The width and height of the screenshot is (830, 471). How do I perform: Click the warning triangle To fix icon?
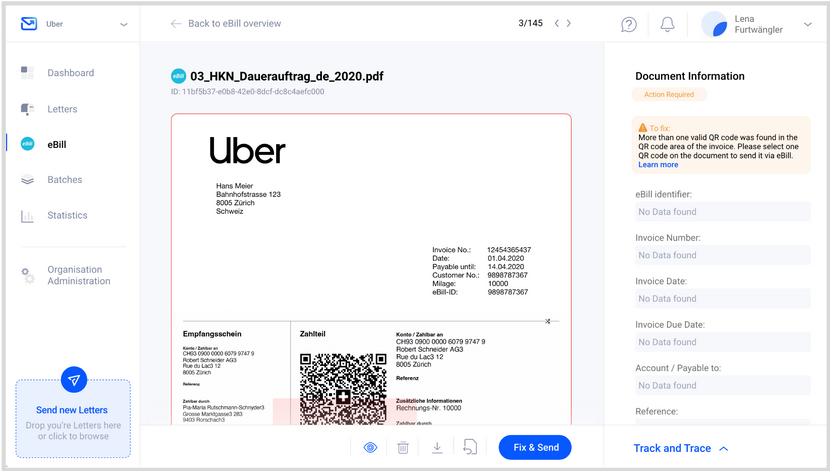(643, 128)
